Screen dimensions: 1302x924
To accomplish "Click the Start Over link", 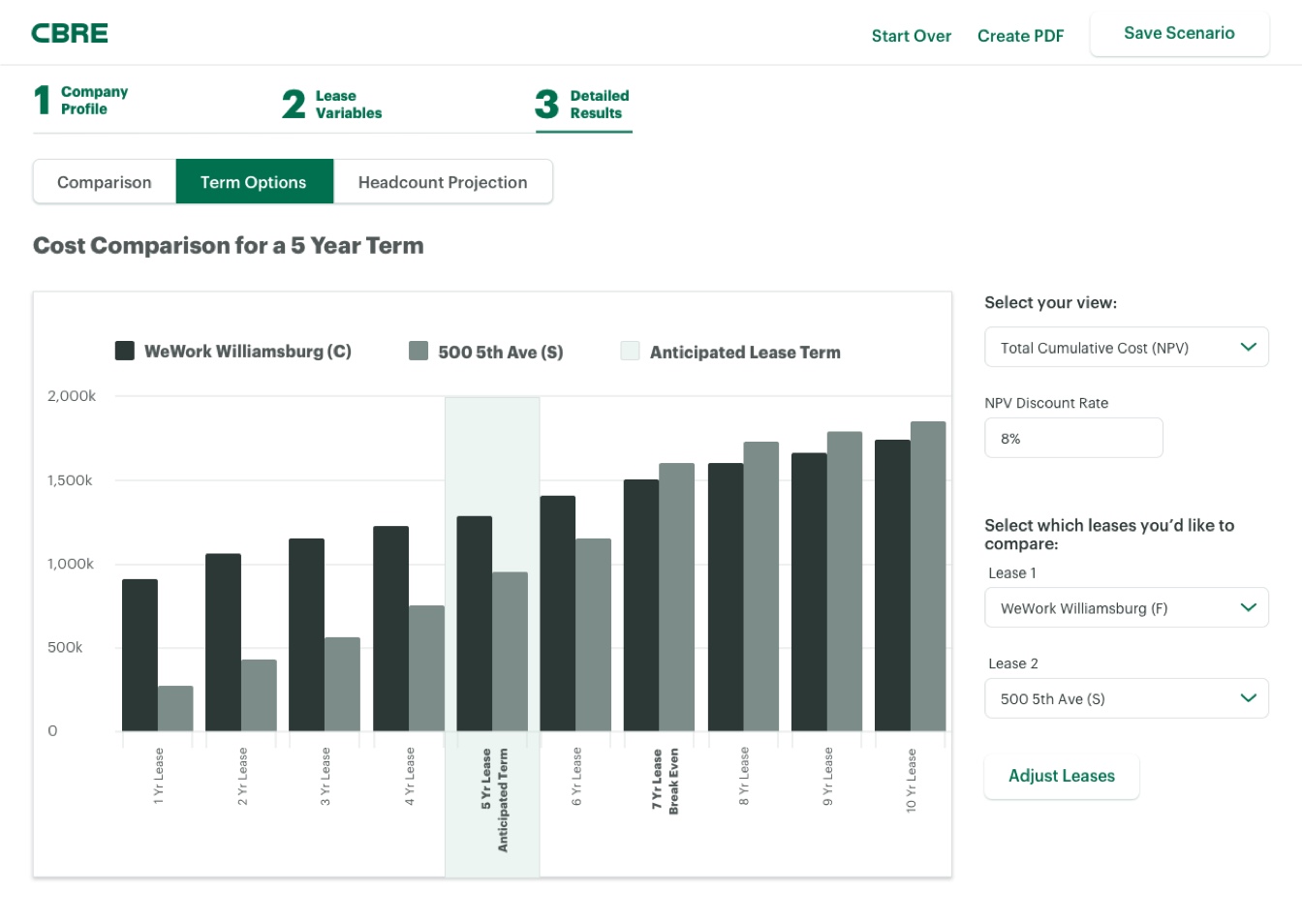I will point(911,36).
